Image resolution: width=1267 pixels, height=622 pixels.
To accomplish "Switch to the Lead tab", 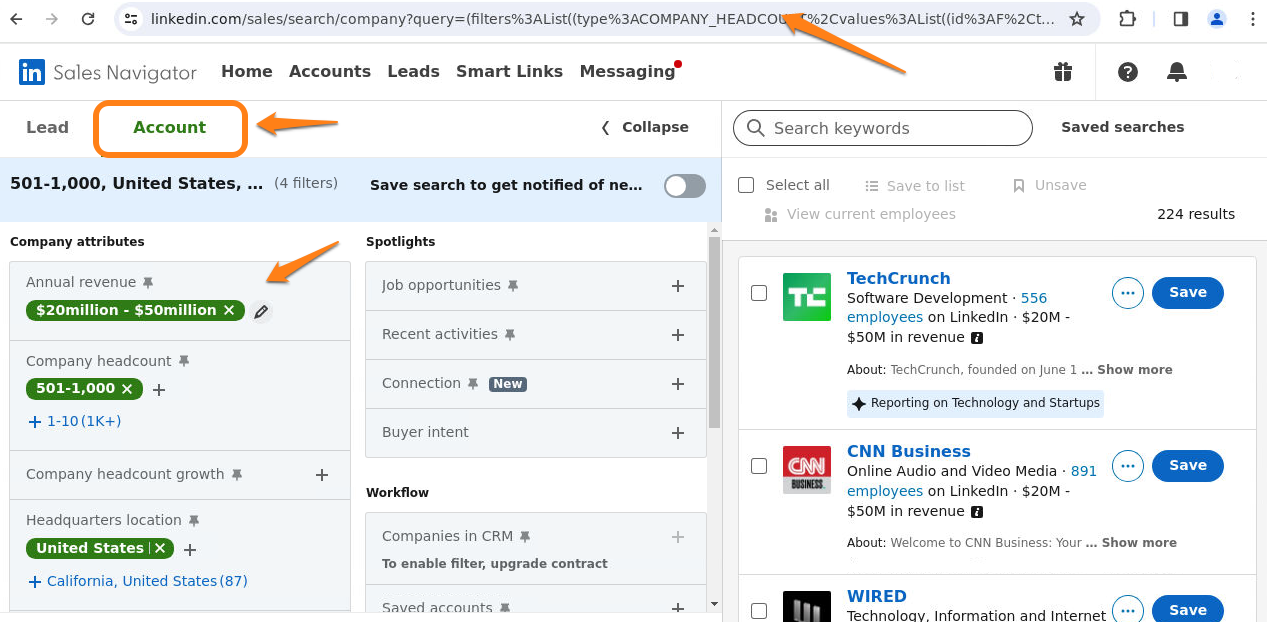I will (x=47, y=127).
